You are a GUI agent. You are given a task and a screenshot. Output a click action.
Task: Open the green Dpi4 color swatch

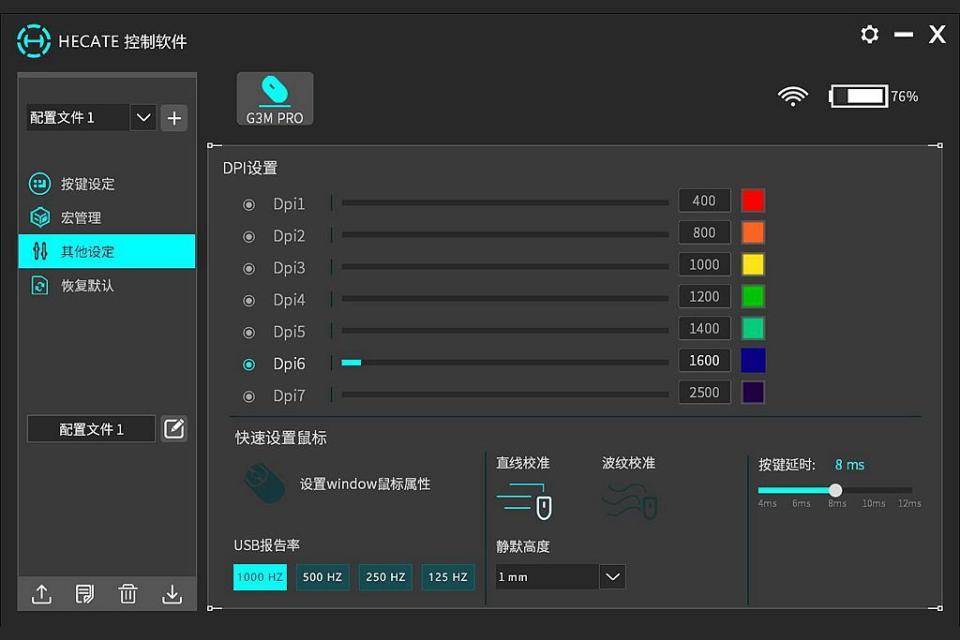pos(753,296)
